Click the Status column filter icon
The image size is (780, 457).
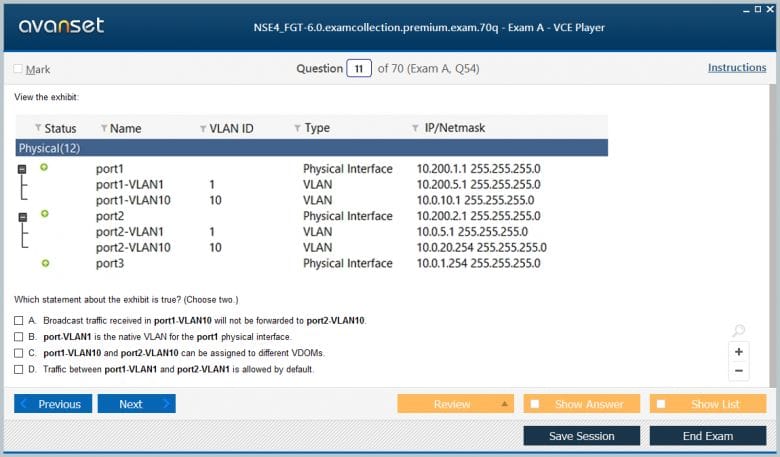coord(38,129)
